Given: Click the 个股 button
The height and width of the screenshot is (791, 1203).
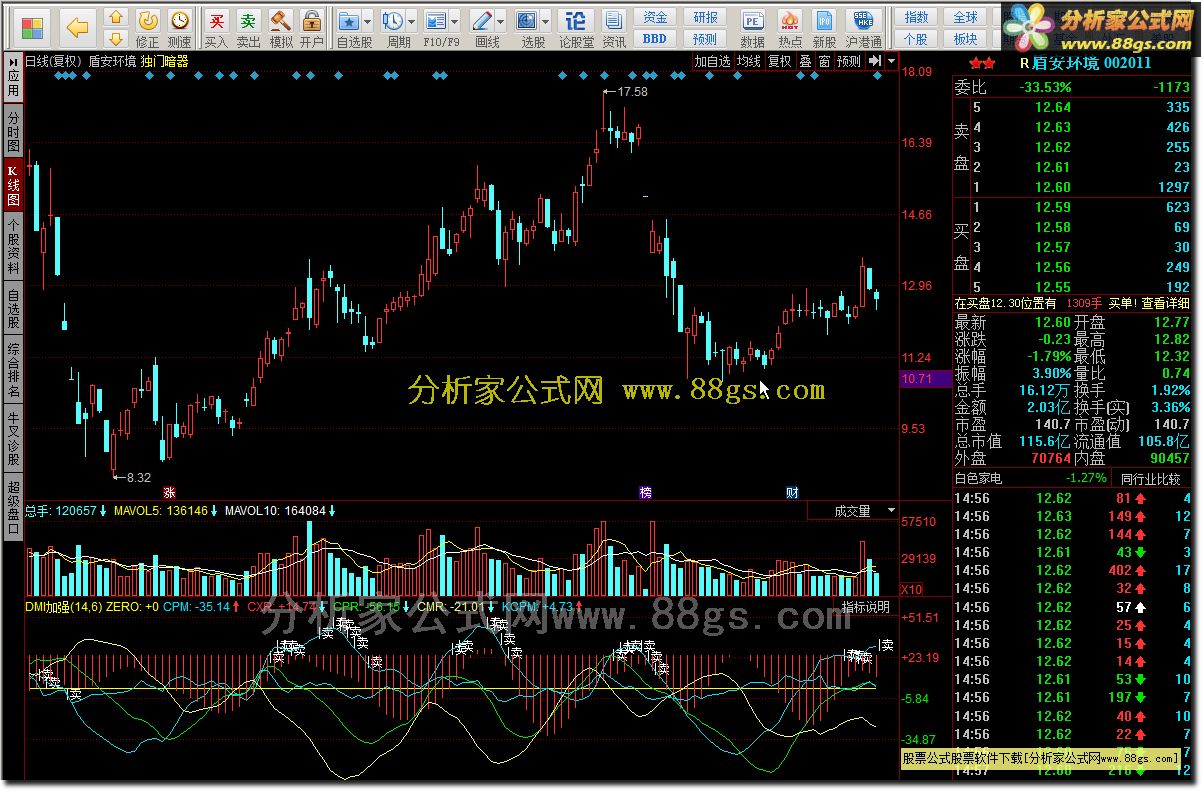Looking at the screenshot, I should click(x=916, y=39).
